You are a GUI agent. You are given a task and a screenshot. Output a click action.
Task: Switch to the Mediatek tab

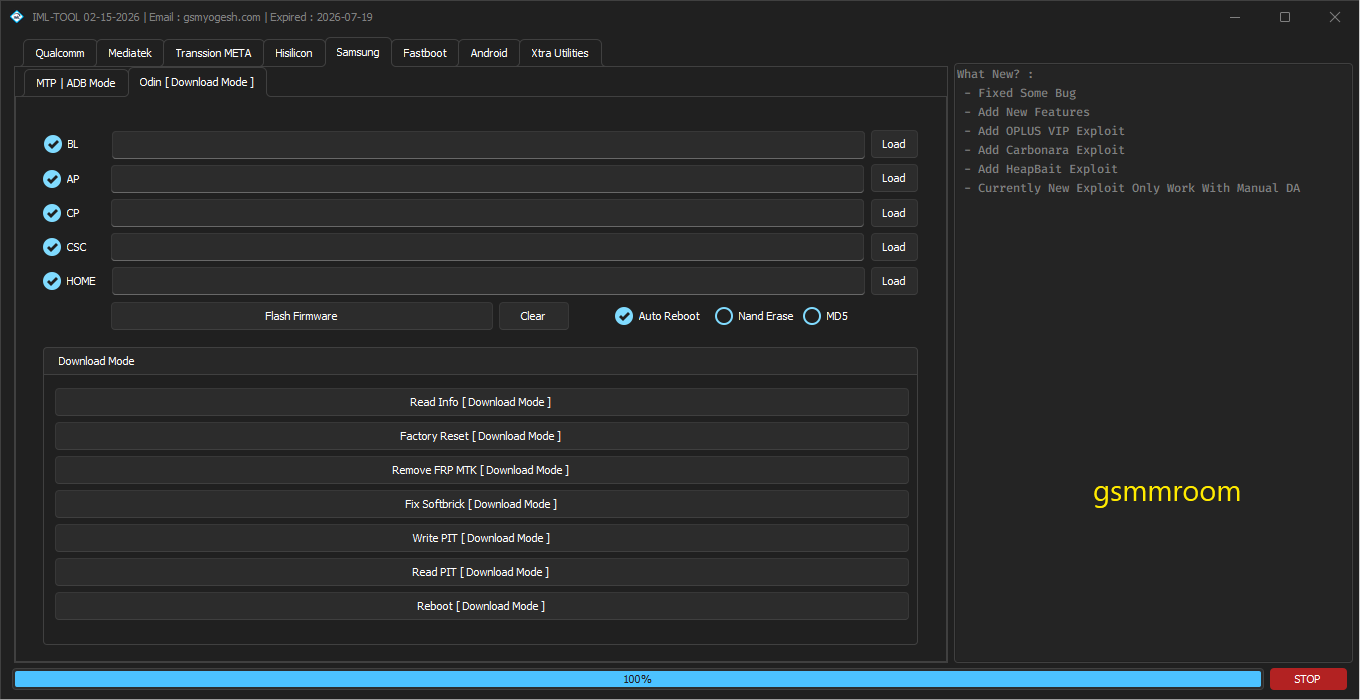[130, 53]
